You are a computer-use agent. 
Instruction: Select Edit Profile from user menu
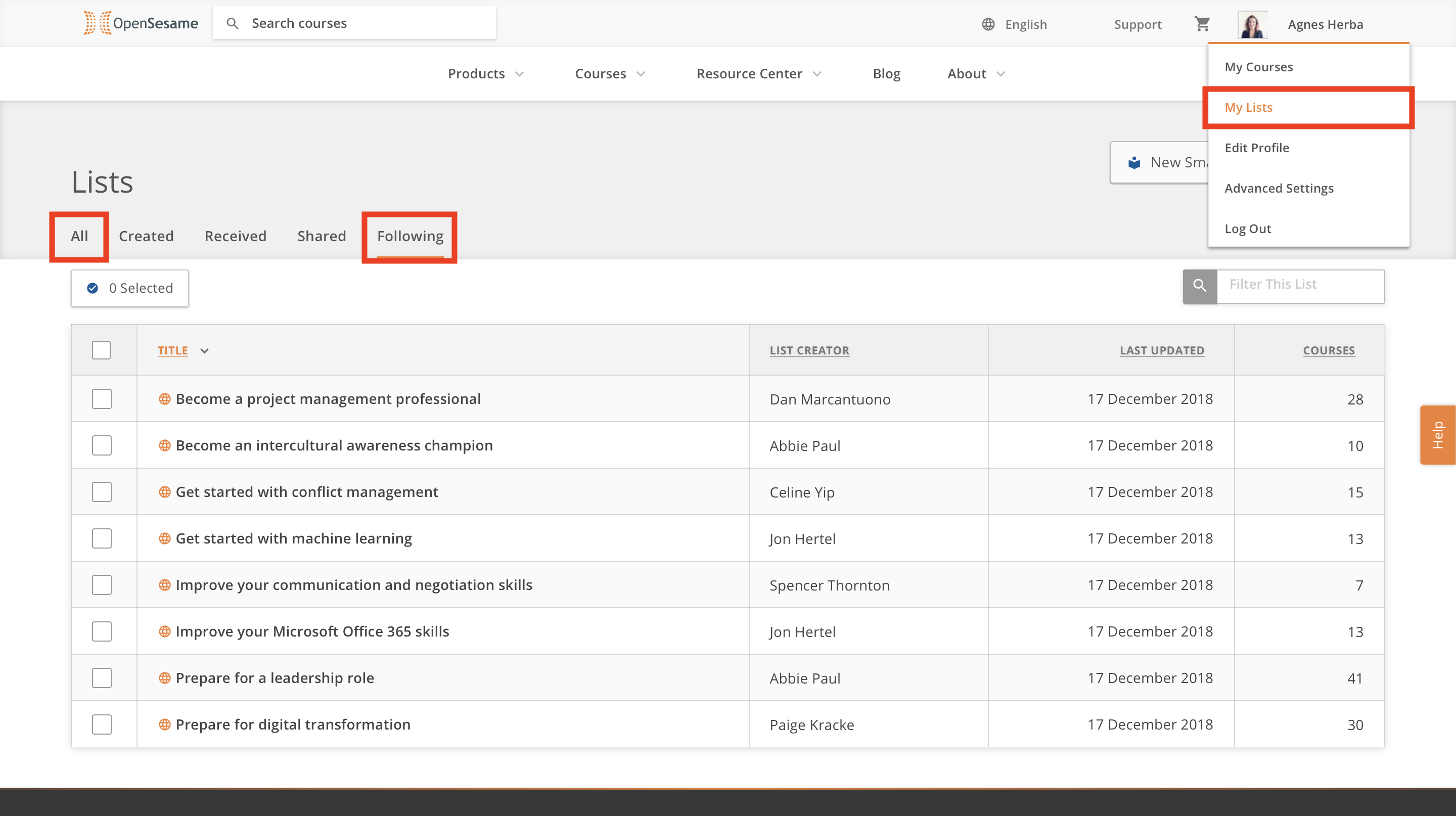pyautogui.click(x=1256, y=148)
